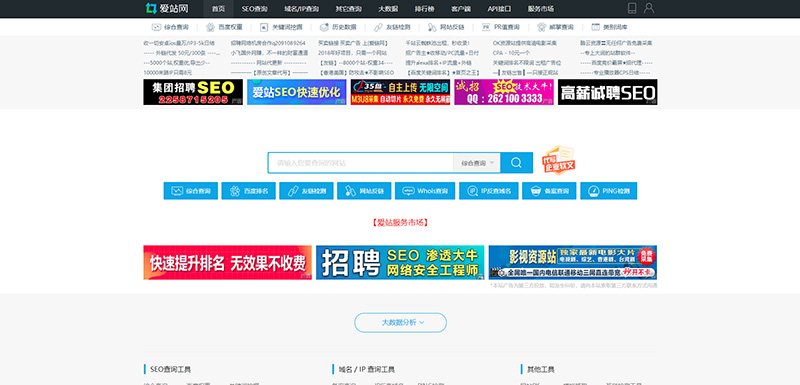Viewport: 800px width, 385px height.
Task: Open the 客户端 menu item
Action: pos(461,9)
